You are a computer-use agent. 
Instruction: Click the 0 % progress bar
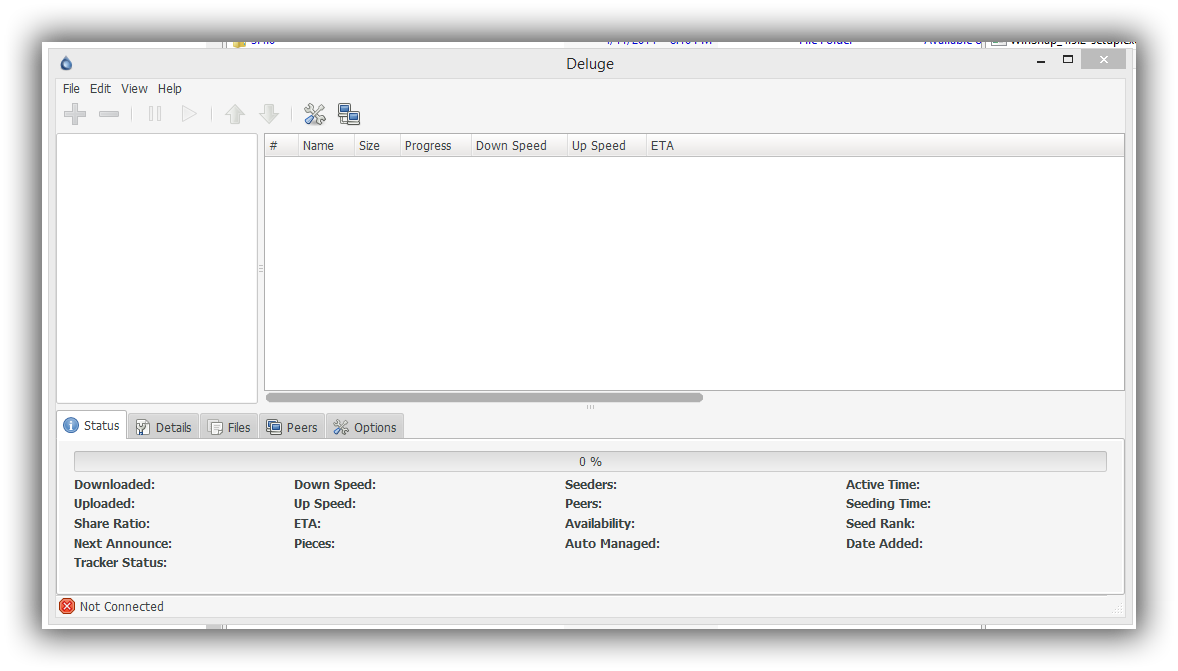click(x=590, y=461)
